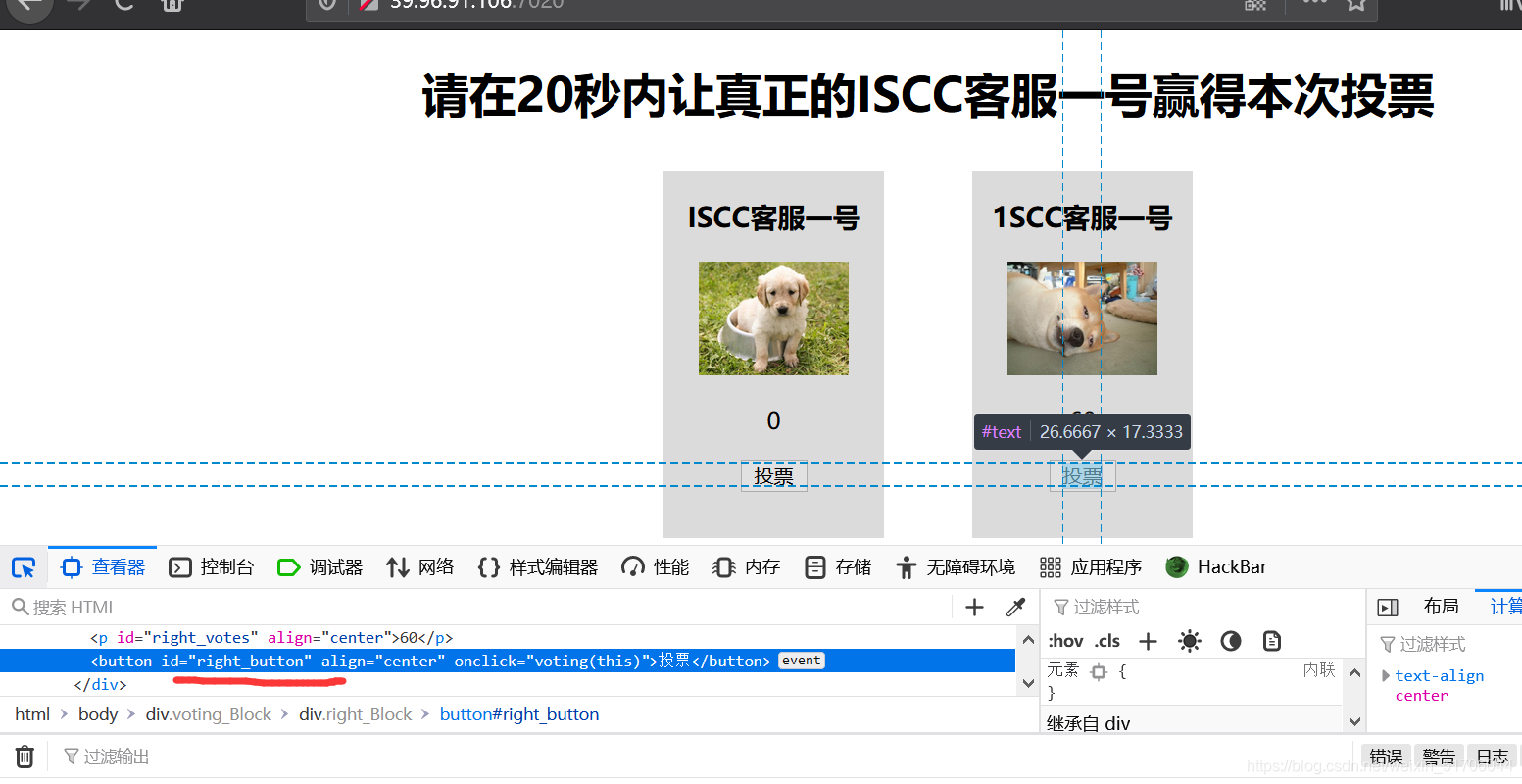Click the 投票 button under ISCC客服一号

point(773,476)
